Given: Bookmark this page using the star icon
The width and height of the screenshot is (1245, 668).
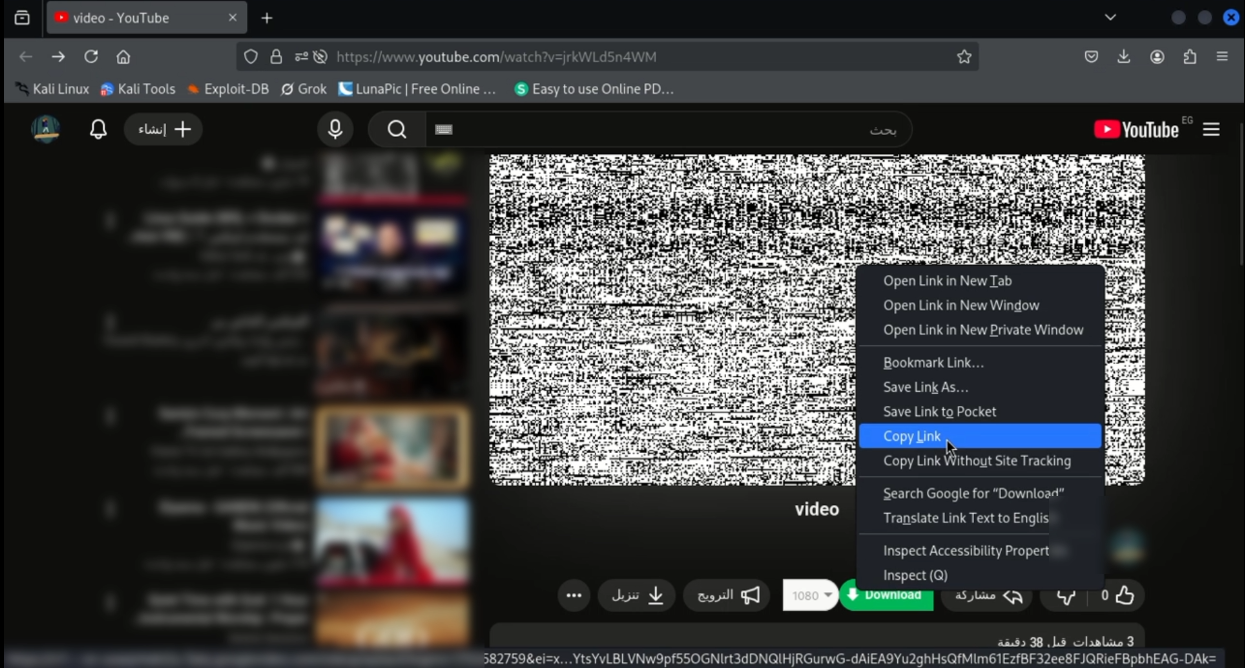Looking at the screenshot, I should pos(963,57).
